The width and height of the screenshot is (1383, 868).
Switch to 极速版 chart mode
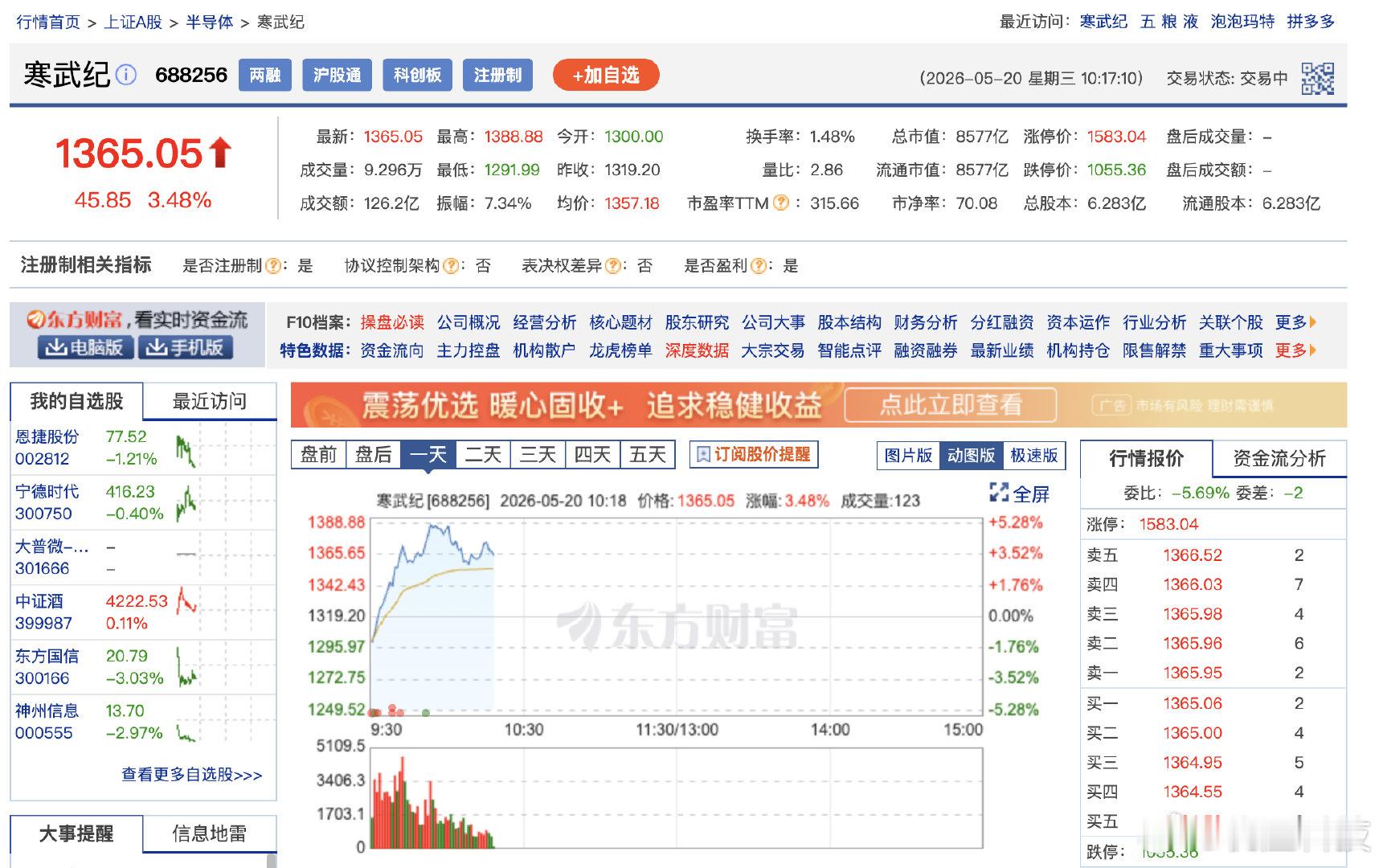pyautogui.click(x=1033, y=456)
